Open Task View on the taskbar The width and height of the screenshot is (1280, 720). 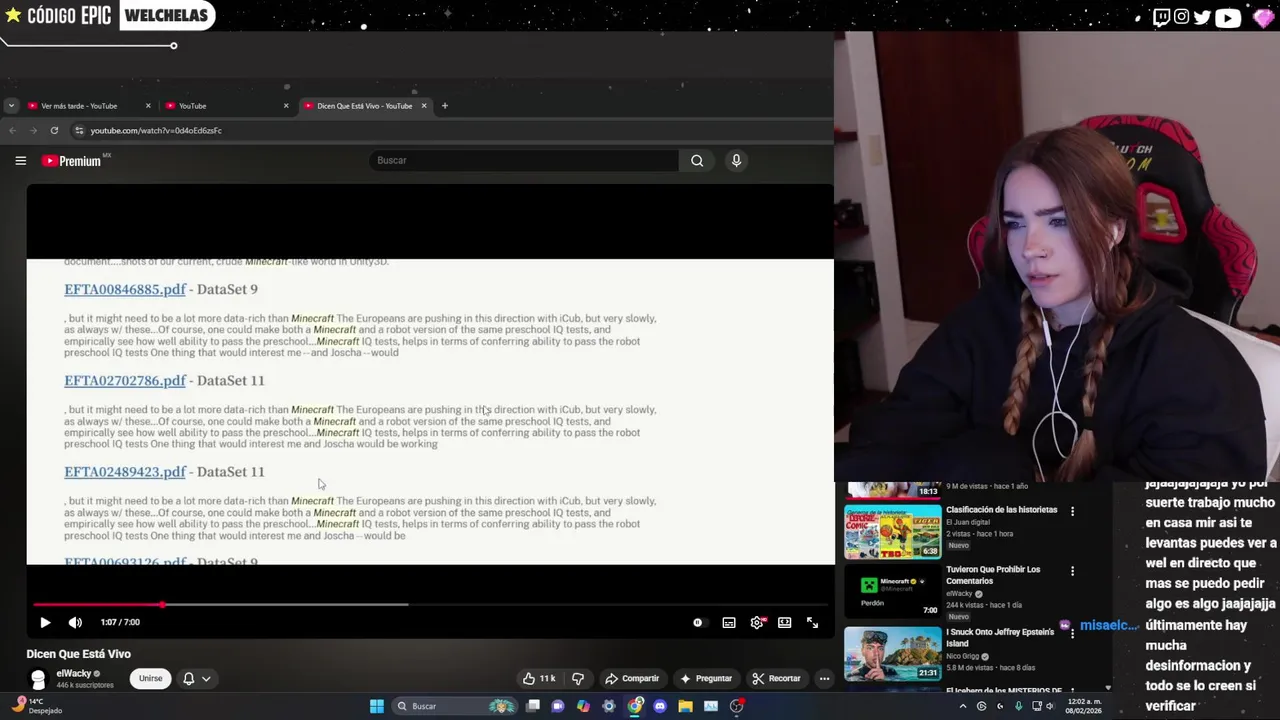click(533, 706)
